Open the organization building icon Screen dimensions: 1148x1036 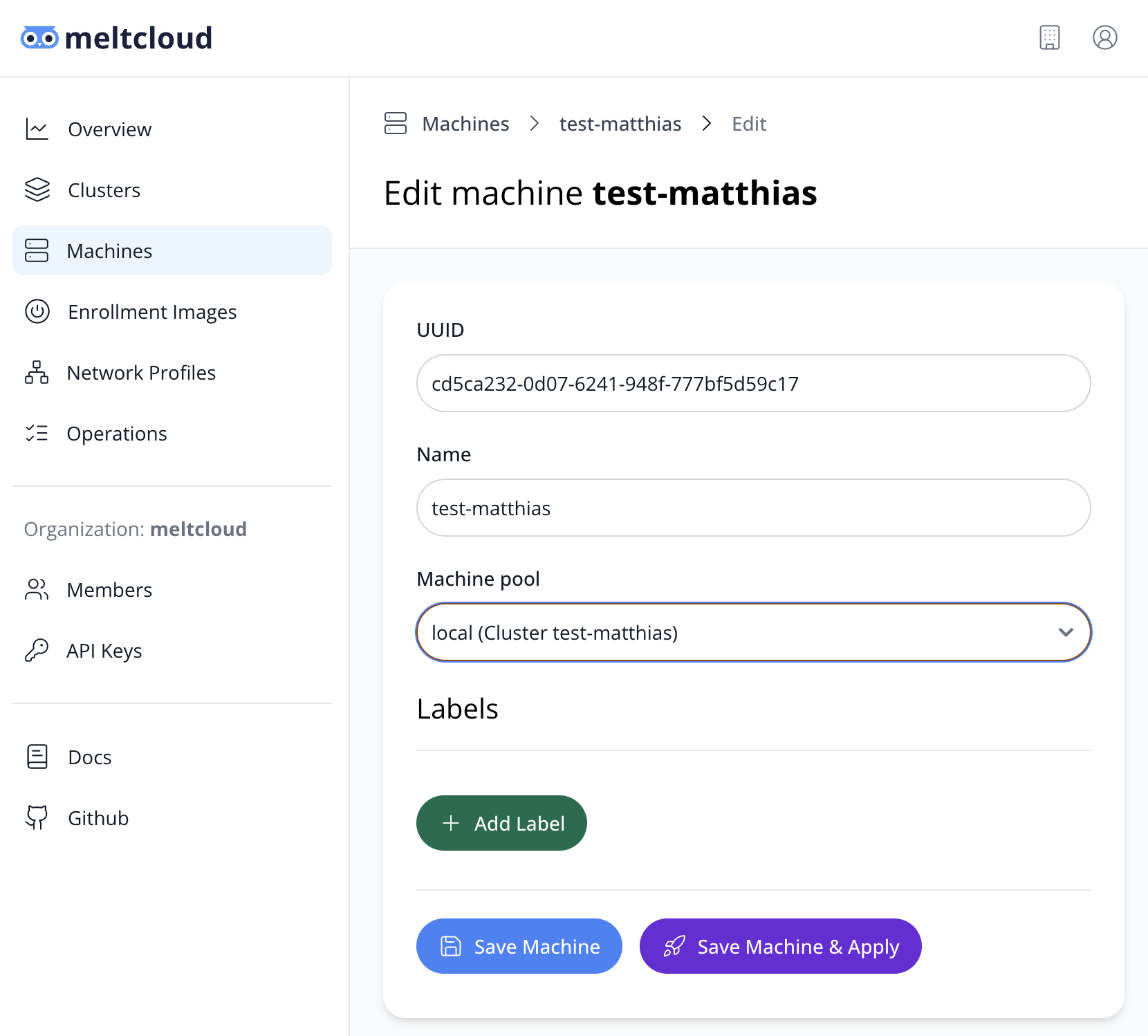(1049, 37)
